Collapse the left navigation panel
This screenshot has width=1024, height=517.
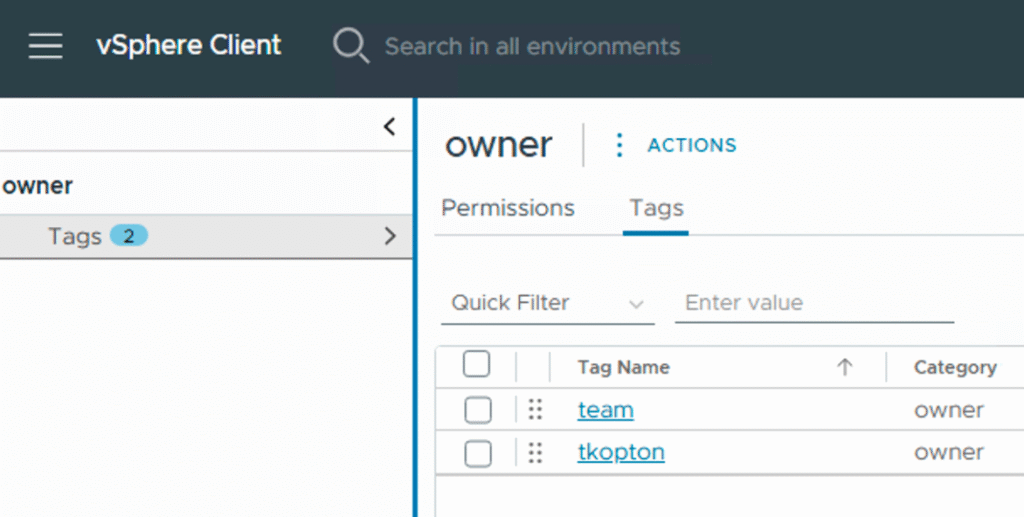390,127
